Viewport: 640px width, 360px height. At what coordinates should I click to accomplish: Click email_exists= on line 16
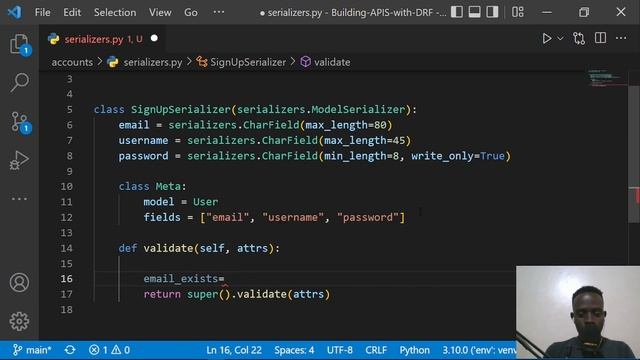point(184,279)
